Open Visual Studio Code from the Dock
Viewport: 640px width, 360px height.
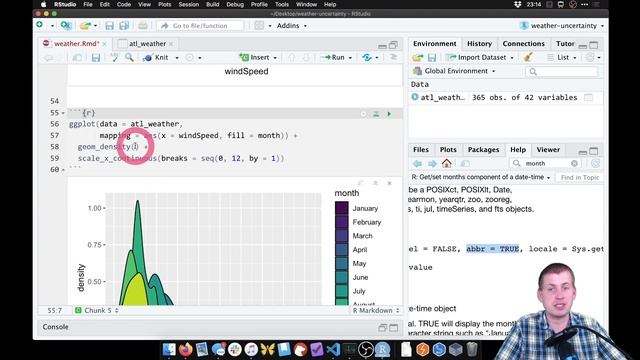tap(333, 349)
